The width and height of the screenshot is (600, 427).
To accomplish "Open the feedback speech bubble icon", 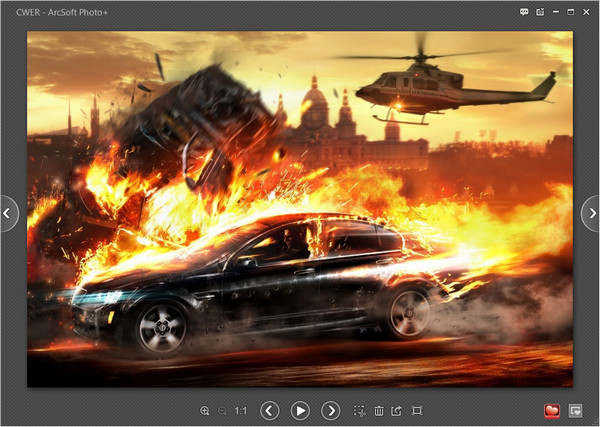I will 524,12.
